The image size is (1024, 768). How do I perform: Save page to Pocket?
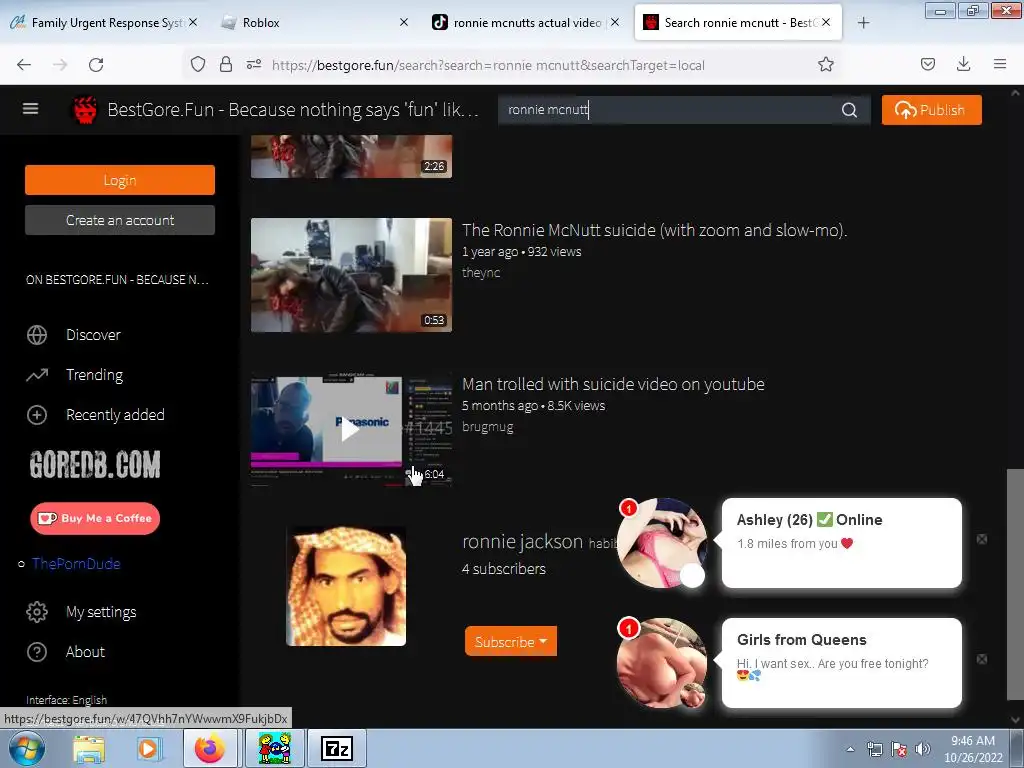click(x=927, y=64)
